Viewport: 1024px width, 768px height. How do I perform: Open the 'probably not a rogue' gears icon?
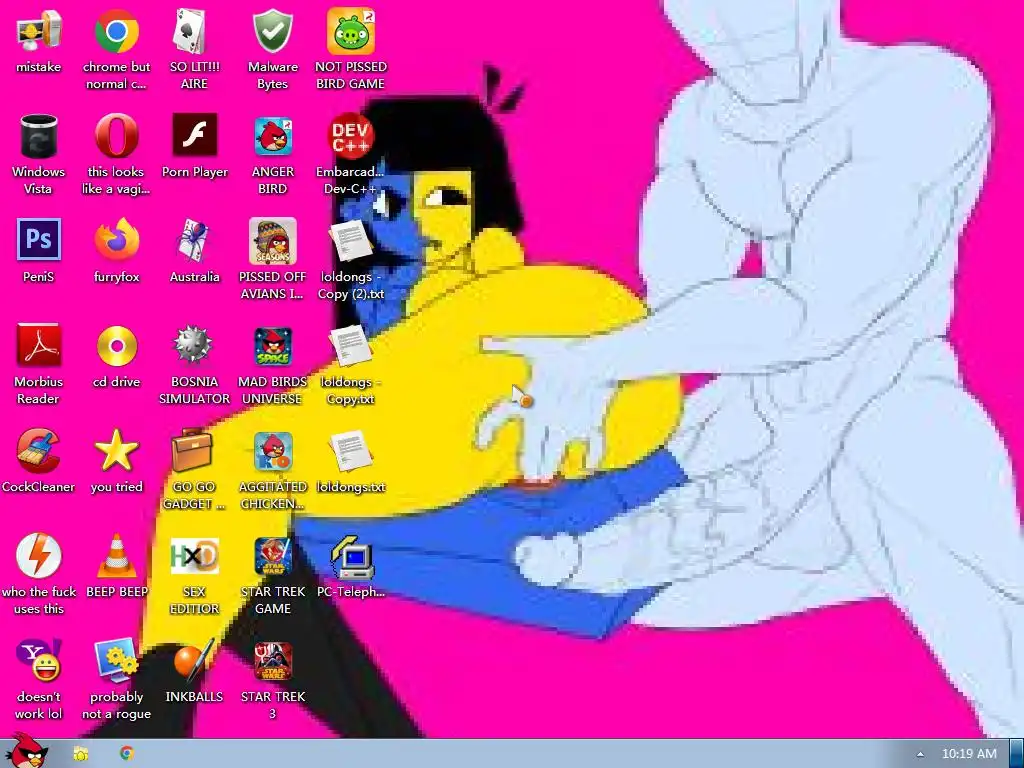pos(116,661)
